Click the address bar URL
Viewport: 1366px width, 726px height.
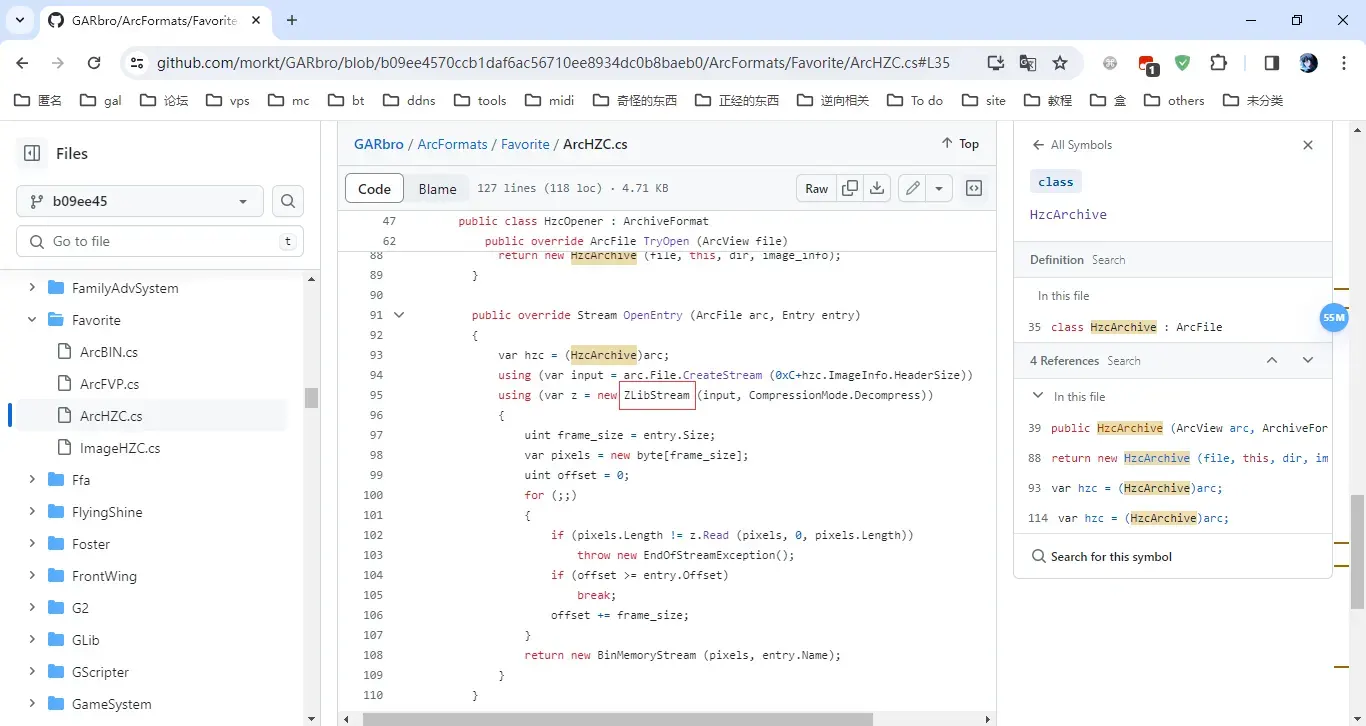point(553,63)
